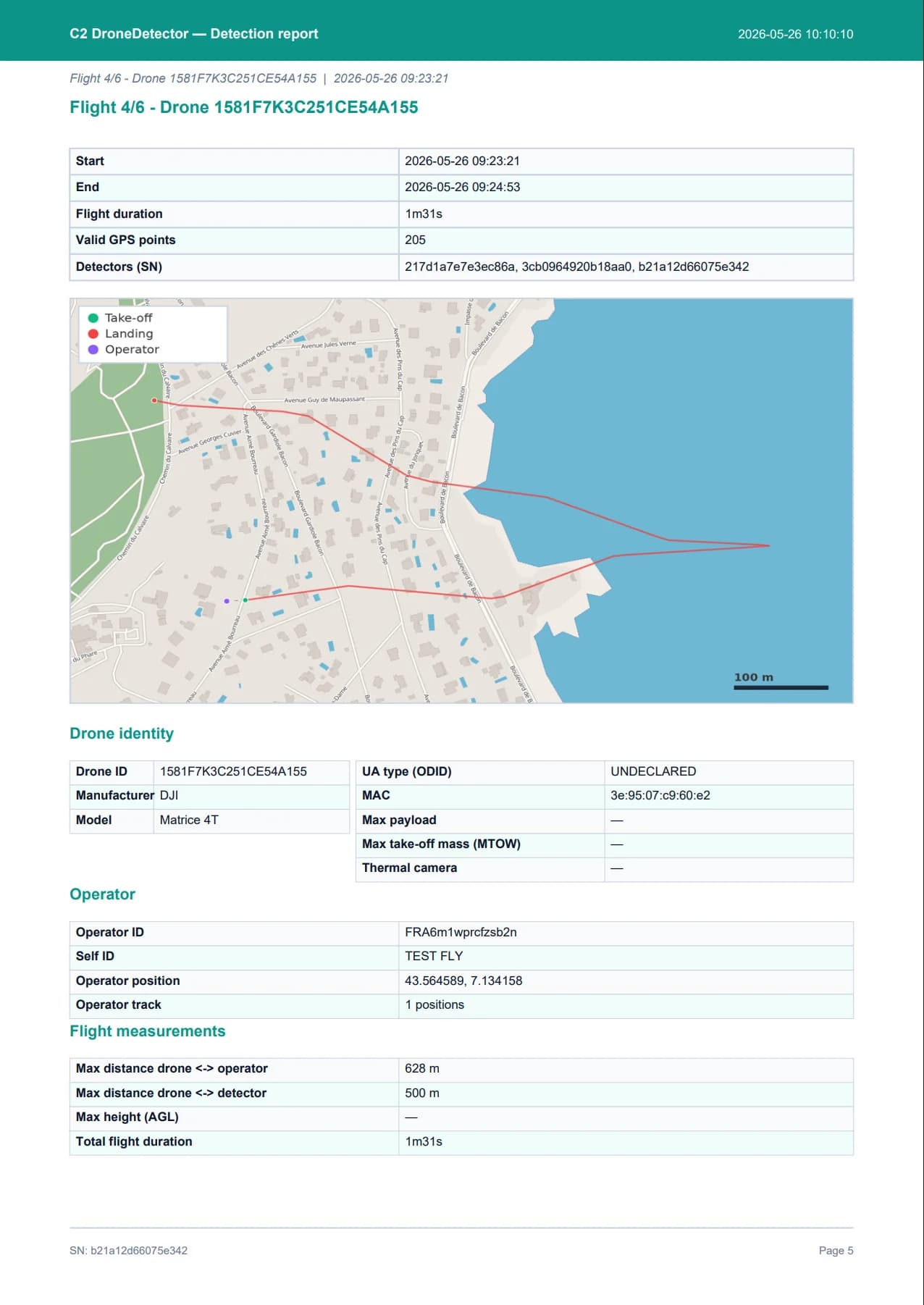Image resolution: width=924 pixels, height=1305 pixels.
Task: Select the Flight duration value 1m31s in top table
Action: pyautogui.click(x=424, y=214)
